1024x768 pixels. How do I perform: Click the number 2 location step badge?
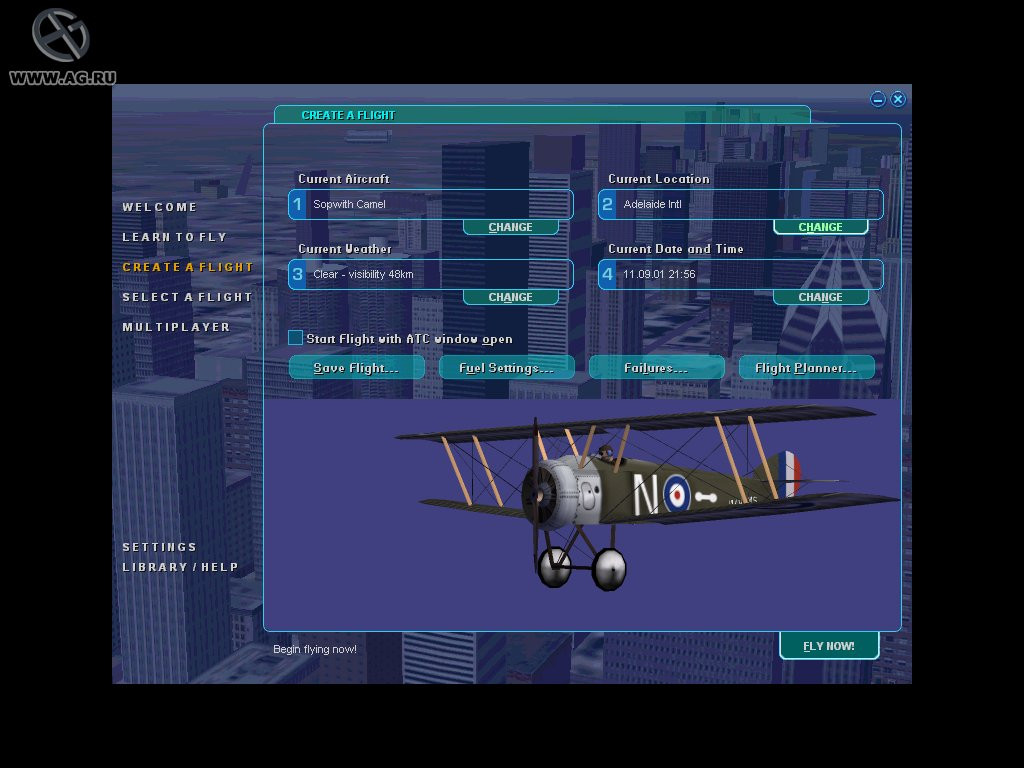coord(607,204)
